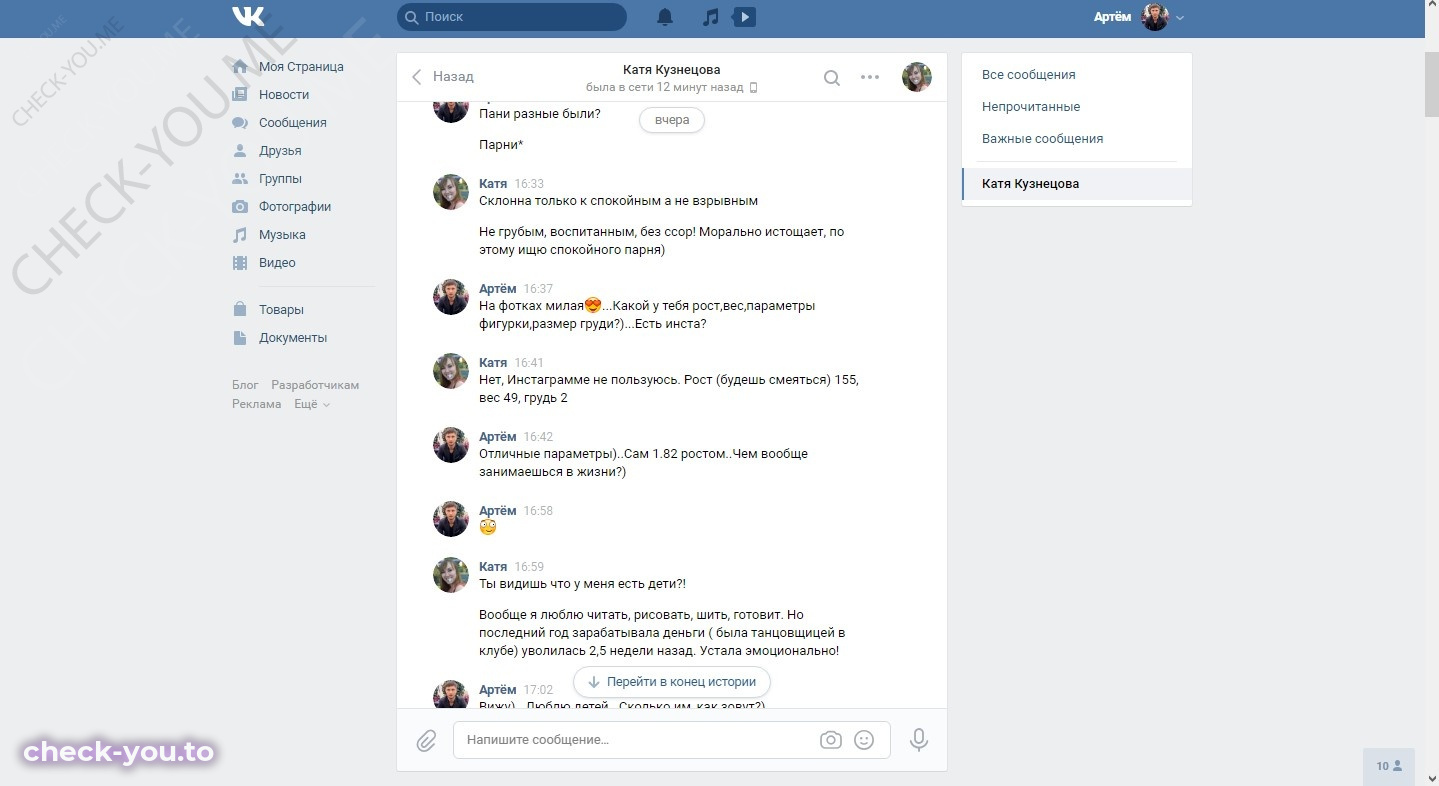Open Артём's avatar on 16:42 message
This screenshot has width=1439, height=786.
pos(451,445)
